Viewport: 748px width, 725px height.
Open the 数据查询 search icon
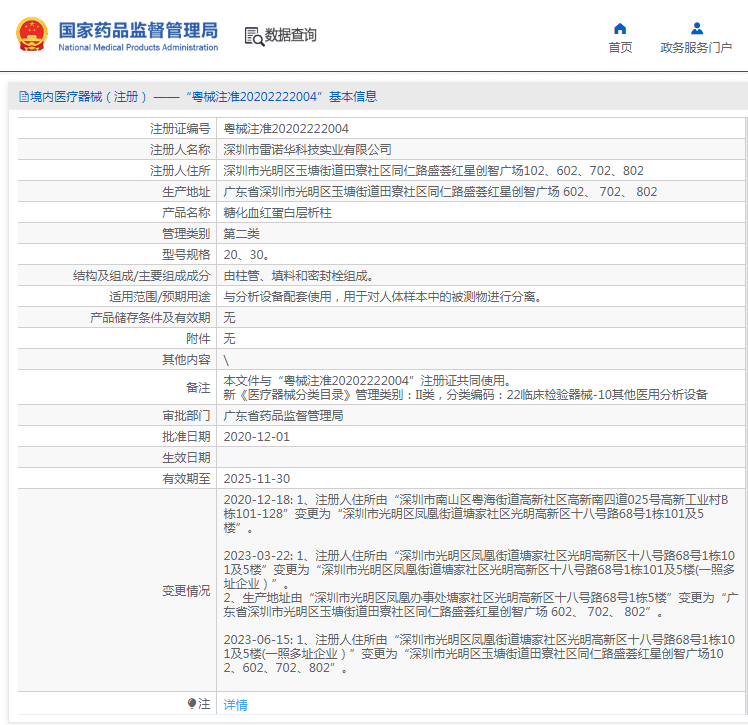tap(254, 36)
